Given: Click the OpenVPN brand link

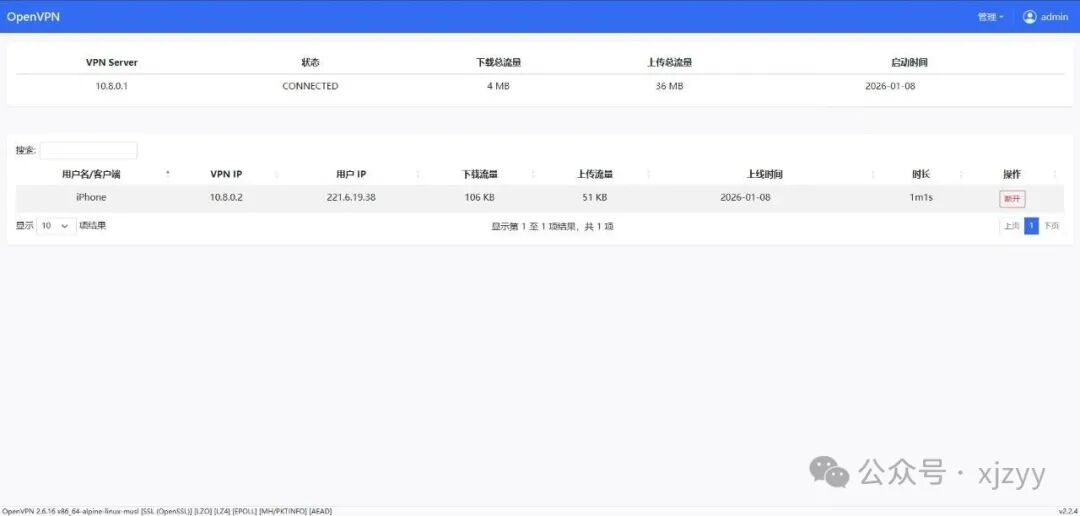Looking at the screenshot, I should (x=33, y=17).
